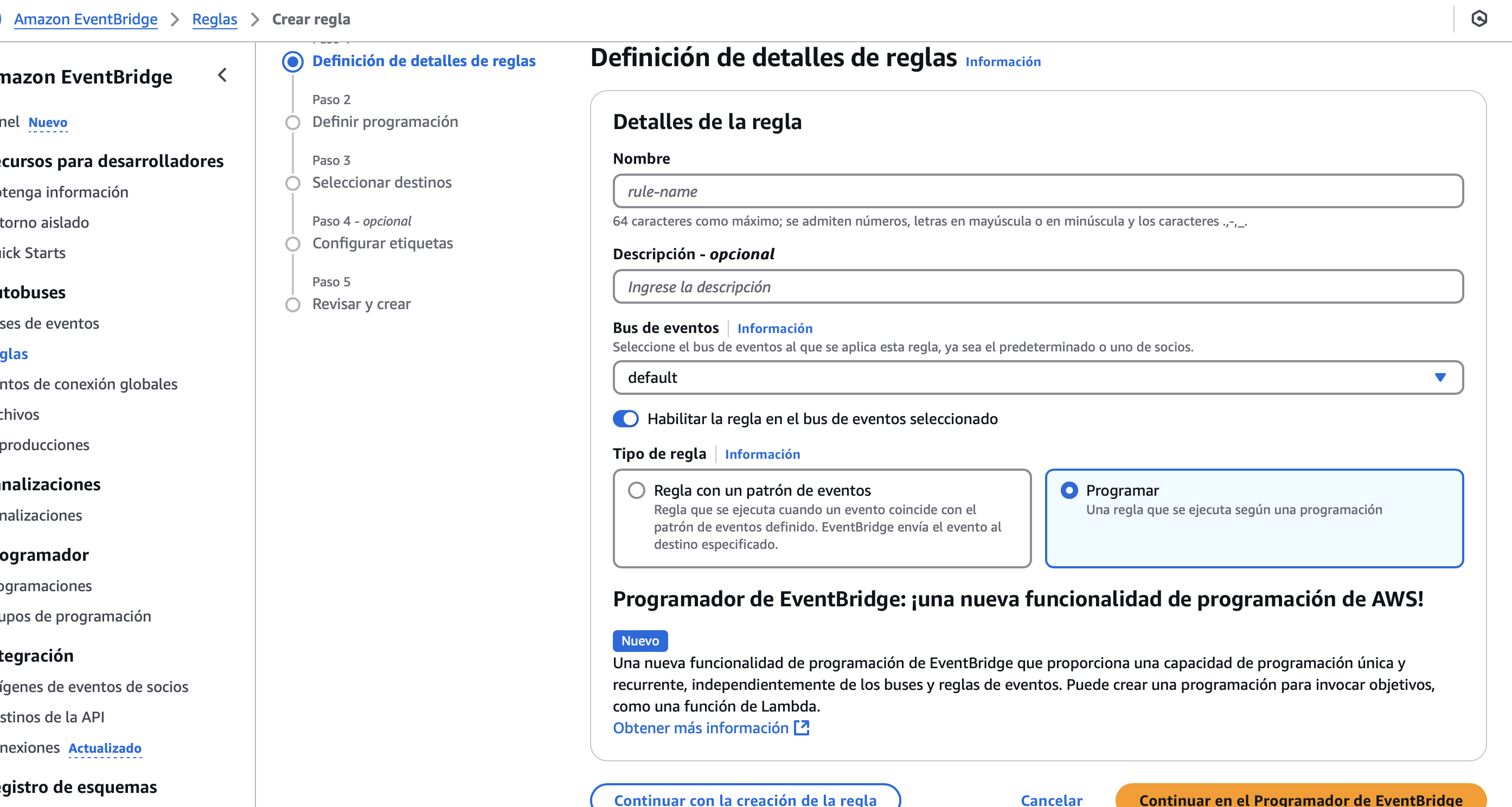Viewport: 1512px width, 807px height.
Task: Open Información link beside Bus de eventos
Action: click(x=774, y=328)
